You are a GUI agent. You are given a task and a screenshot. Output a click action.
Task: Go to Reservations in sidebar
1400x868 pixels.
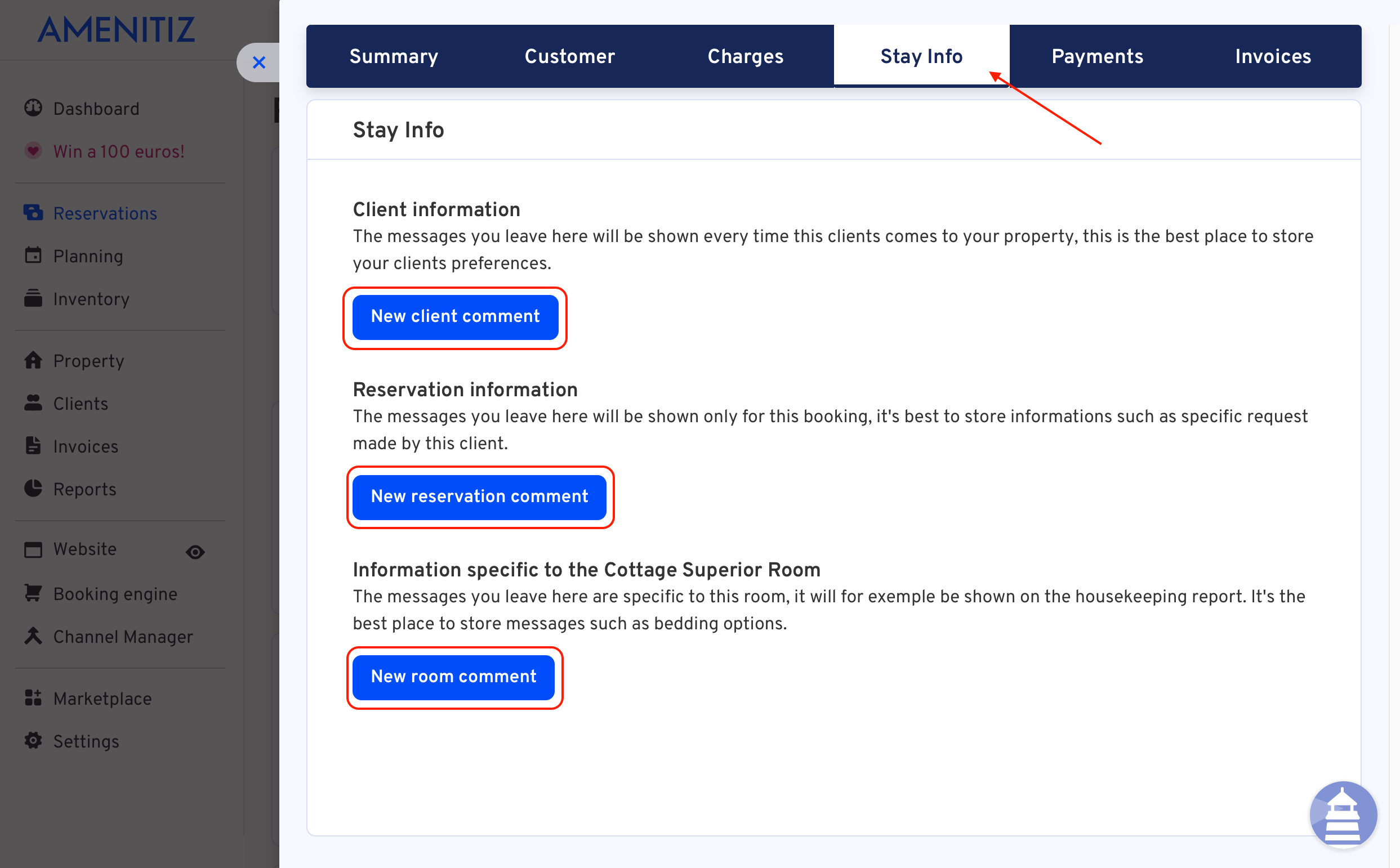point(105,213)
